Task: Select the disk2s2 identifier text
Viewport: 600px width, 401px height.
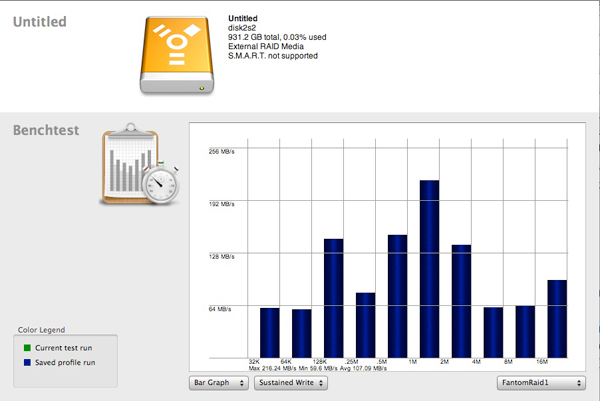Action: [x=244, y=28]
